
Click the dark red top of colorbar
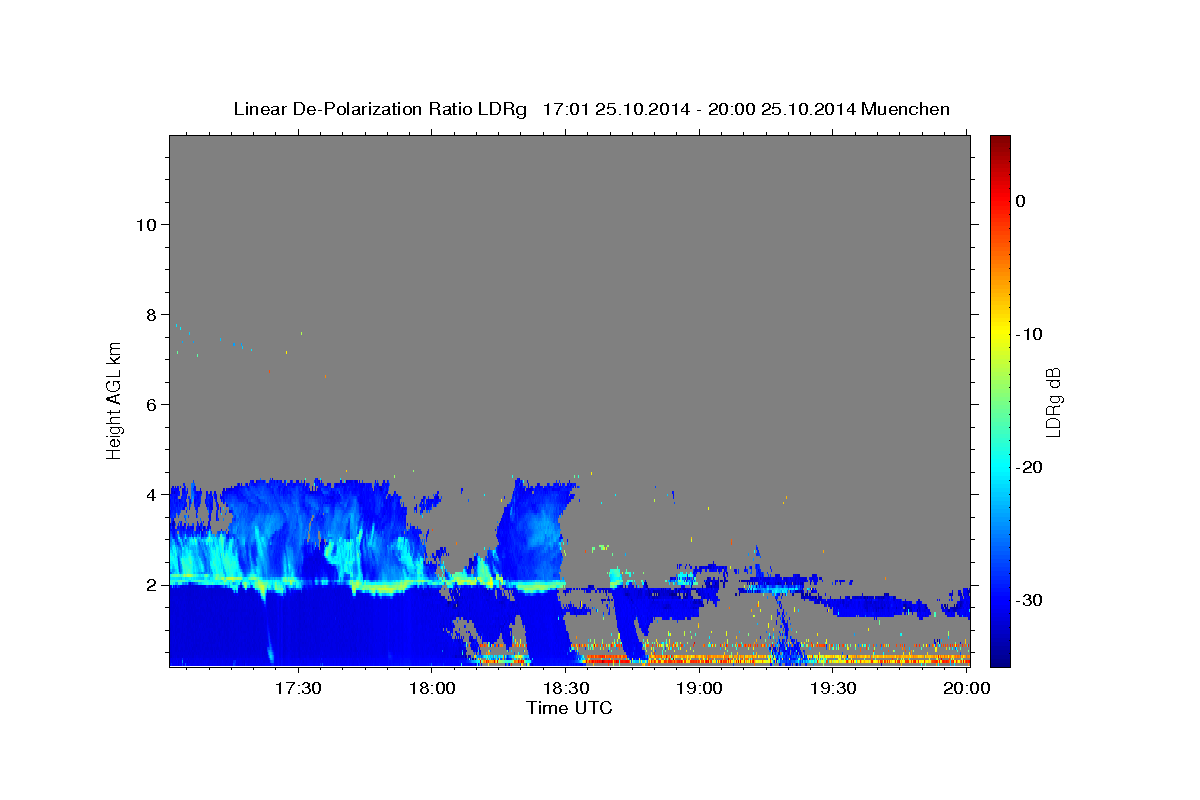1000,142
